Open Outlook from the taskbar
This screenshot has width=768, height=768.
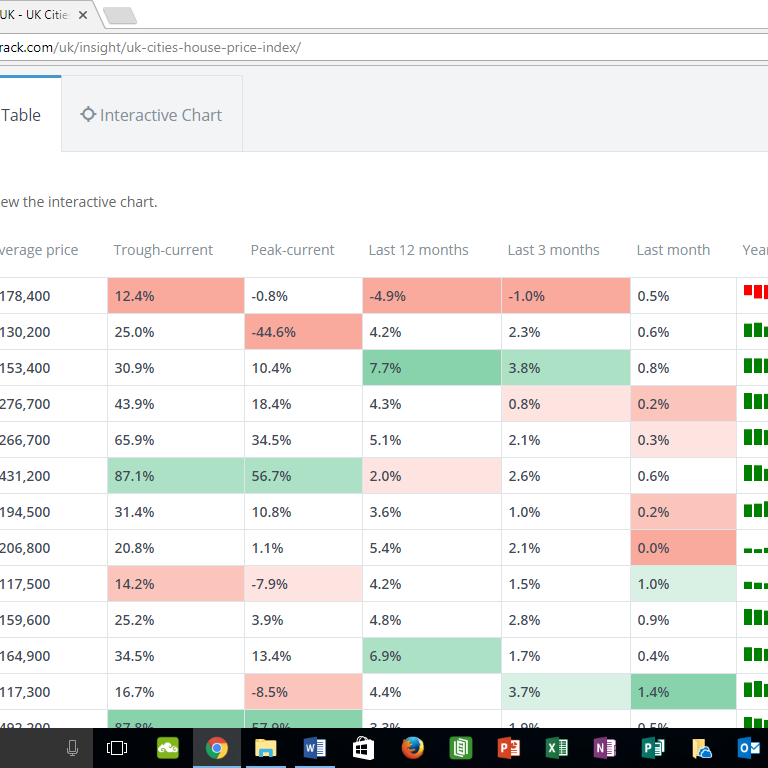point(749,748)
